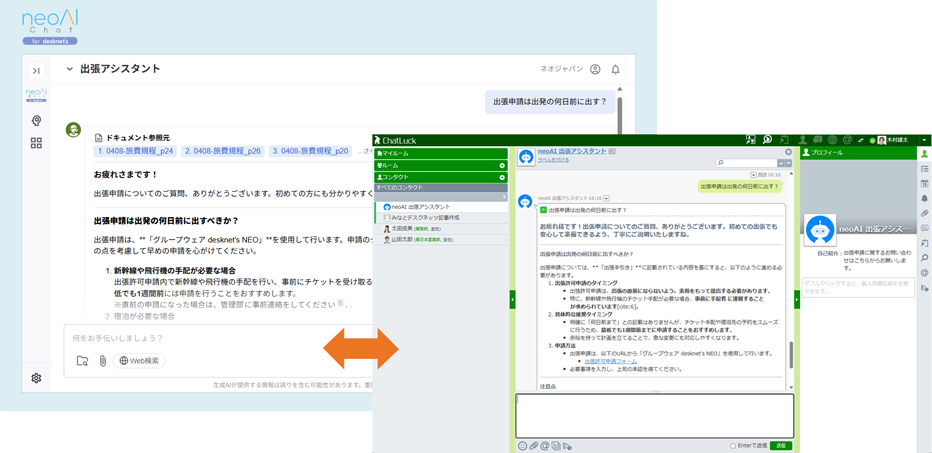Open notifications bell in neoAI Chat
Viewport: 932px width, 453px height.
[615, 70]
